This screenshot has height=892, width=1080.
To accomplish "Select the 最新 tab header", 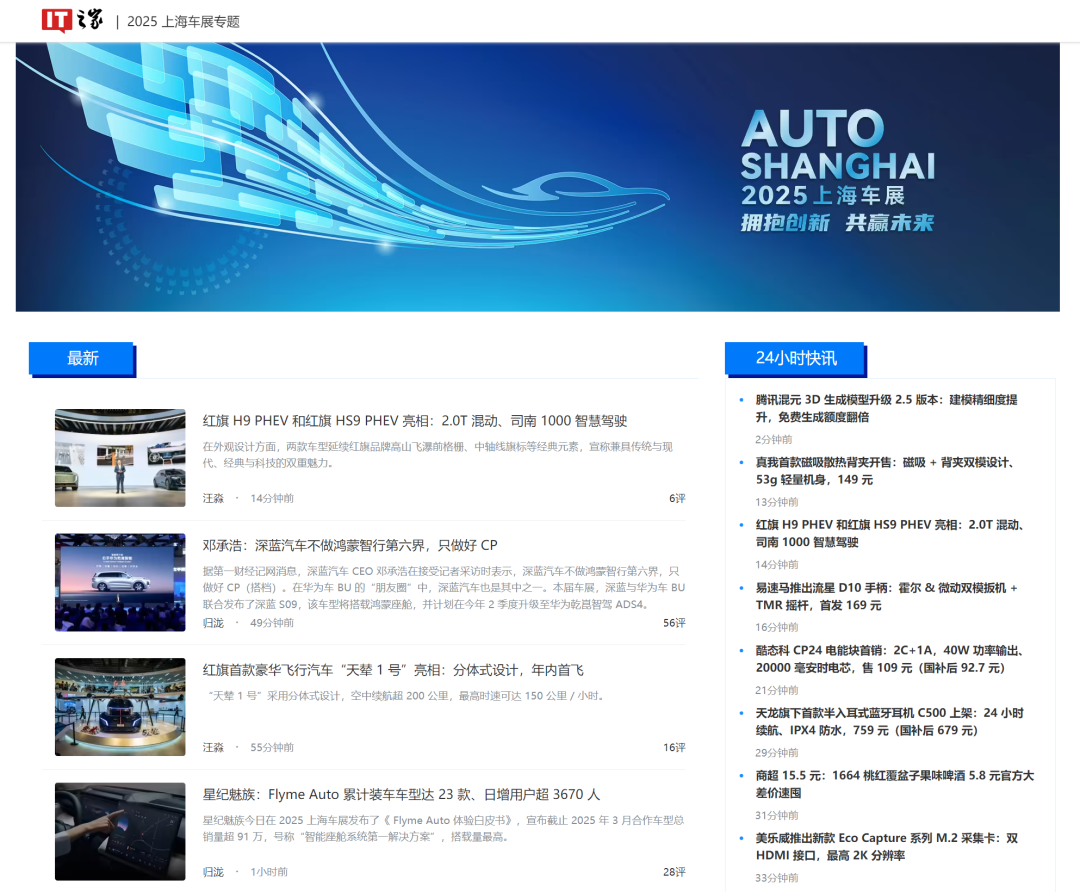I will pyautogui.click(x=82, y=358).
